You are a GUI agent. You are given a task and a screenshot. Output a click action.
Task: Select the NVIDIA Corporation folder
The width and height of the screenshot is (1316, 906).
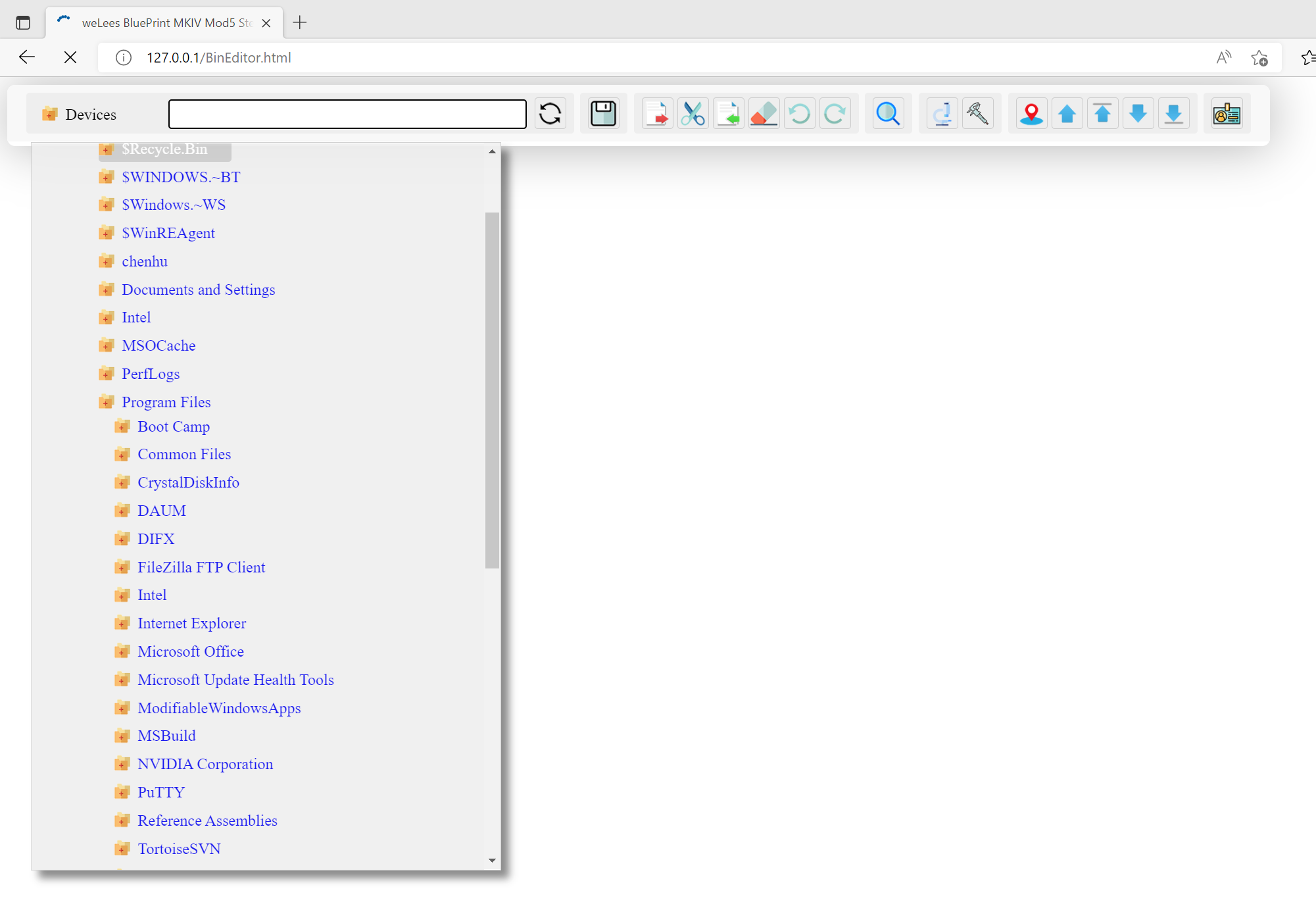205,764
